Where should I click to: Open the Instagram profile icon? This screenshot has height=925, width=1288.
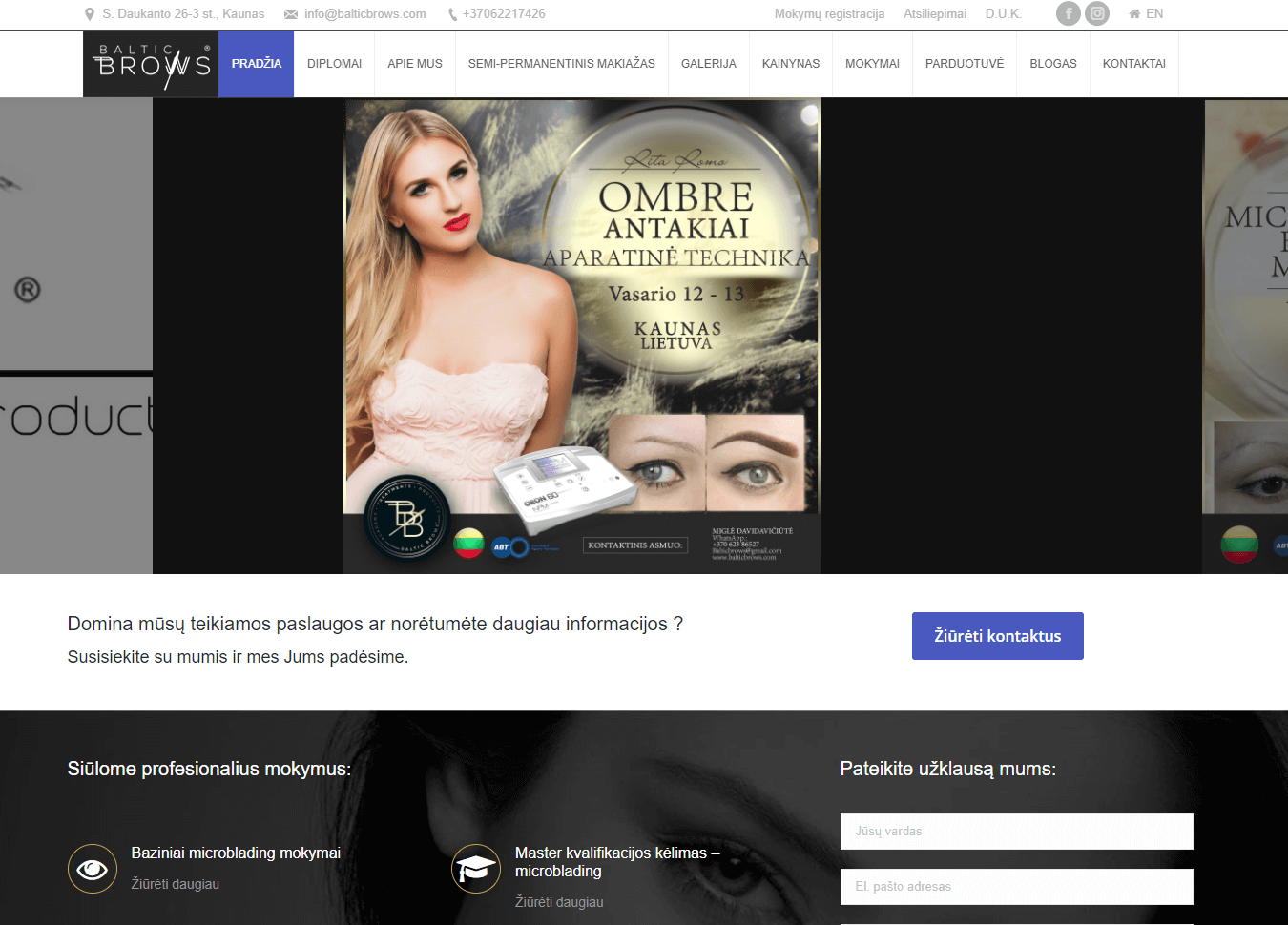1097,13
